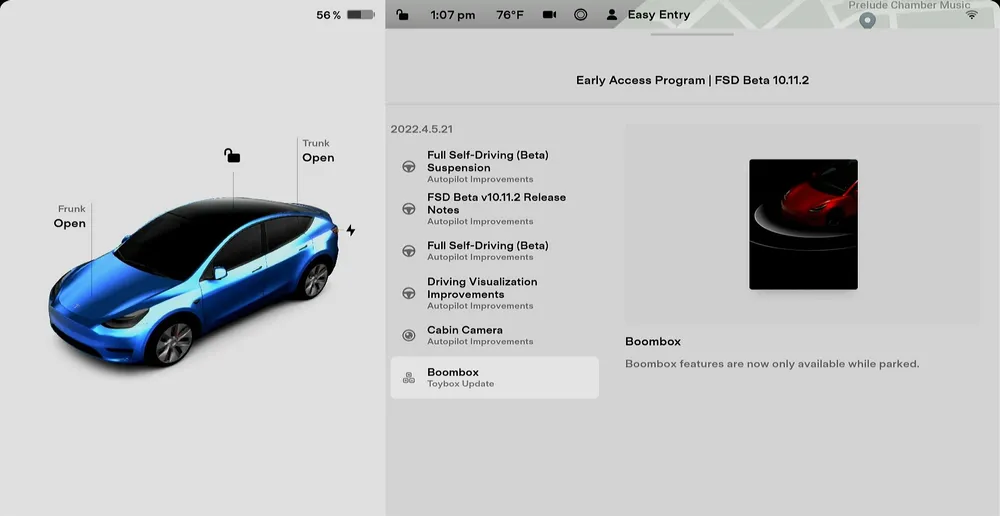
Task: Tap the pull-down handle bar at panel top
Action: point(692,34)
